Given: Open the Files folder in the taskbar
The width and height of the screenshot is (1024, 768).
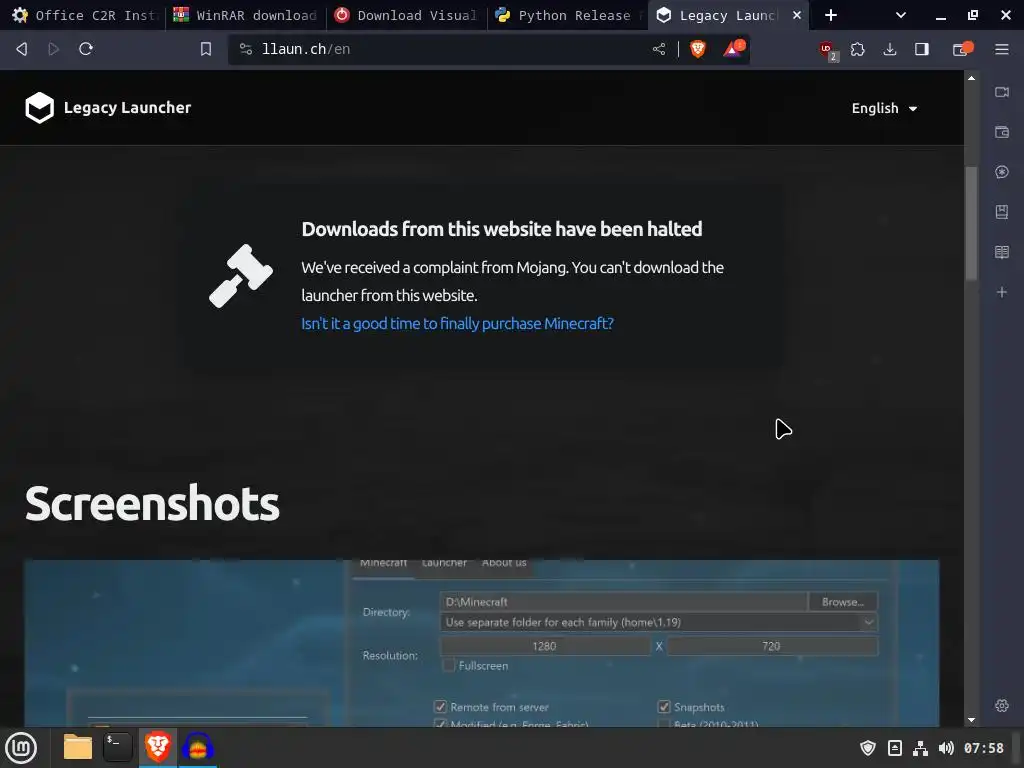Looking at the screenshot, I should point(78,746).
